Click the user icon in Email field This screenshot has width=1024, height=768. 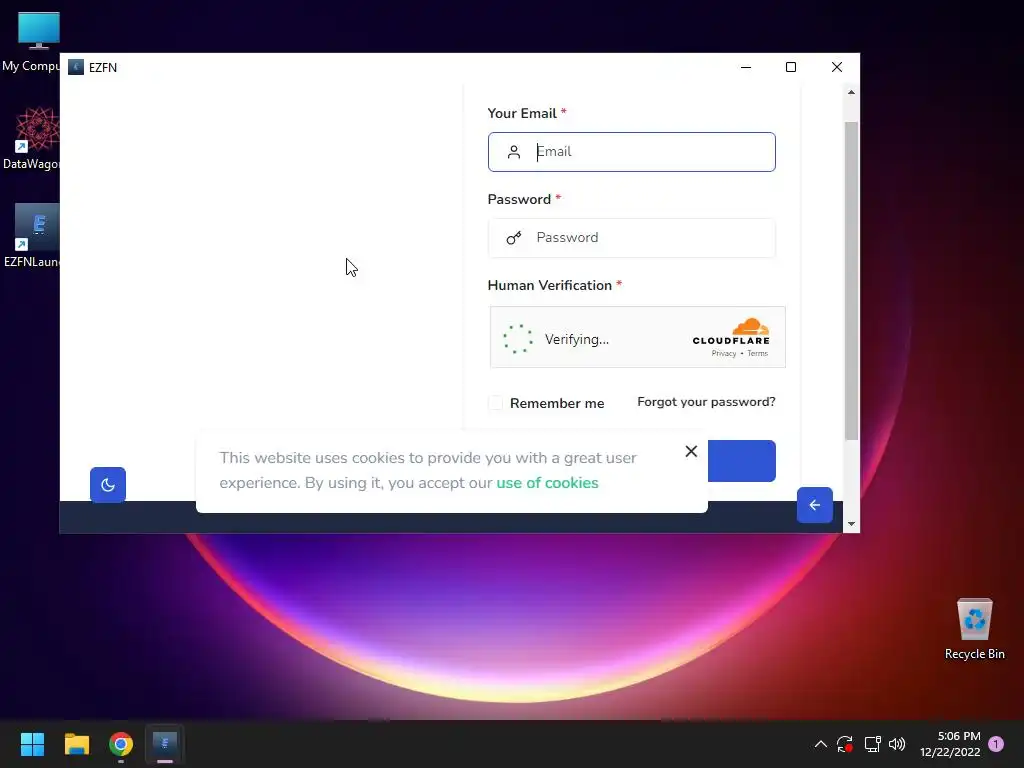[514, 152]
